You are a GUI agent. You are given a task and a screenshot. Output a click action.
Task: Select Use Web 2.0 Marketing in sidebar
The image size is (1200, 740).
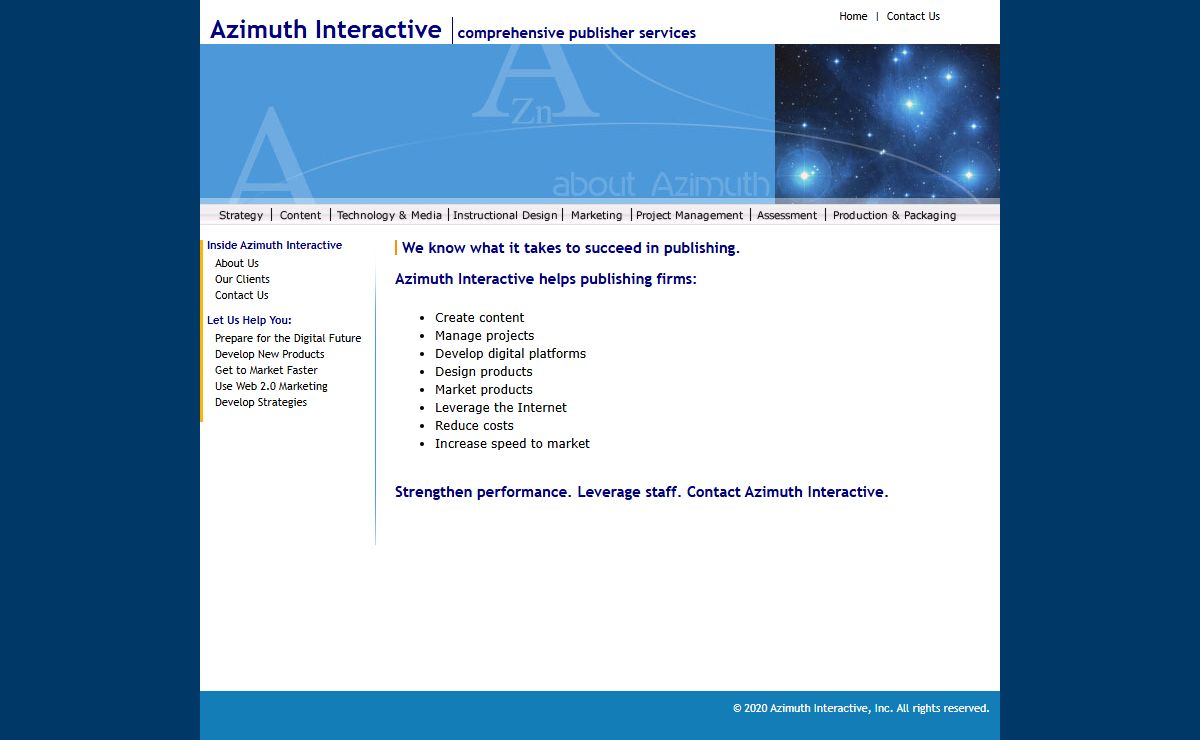[271, 386]
